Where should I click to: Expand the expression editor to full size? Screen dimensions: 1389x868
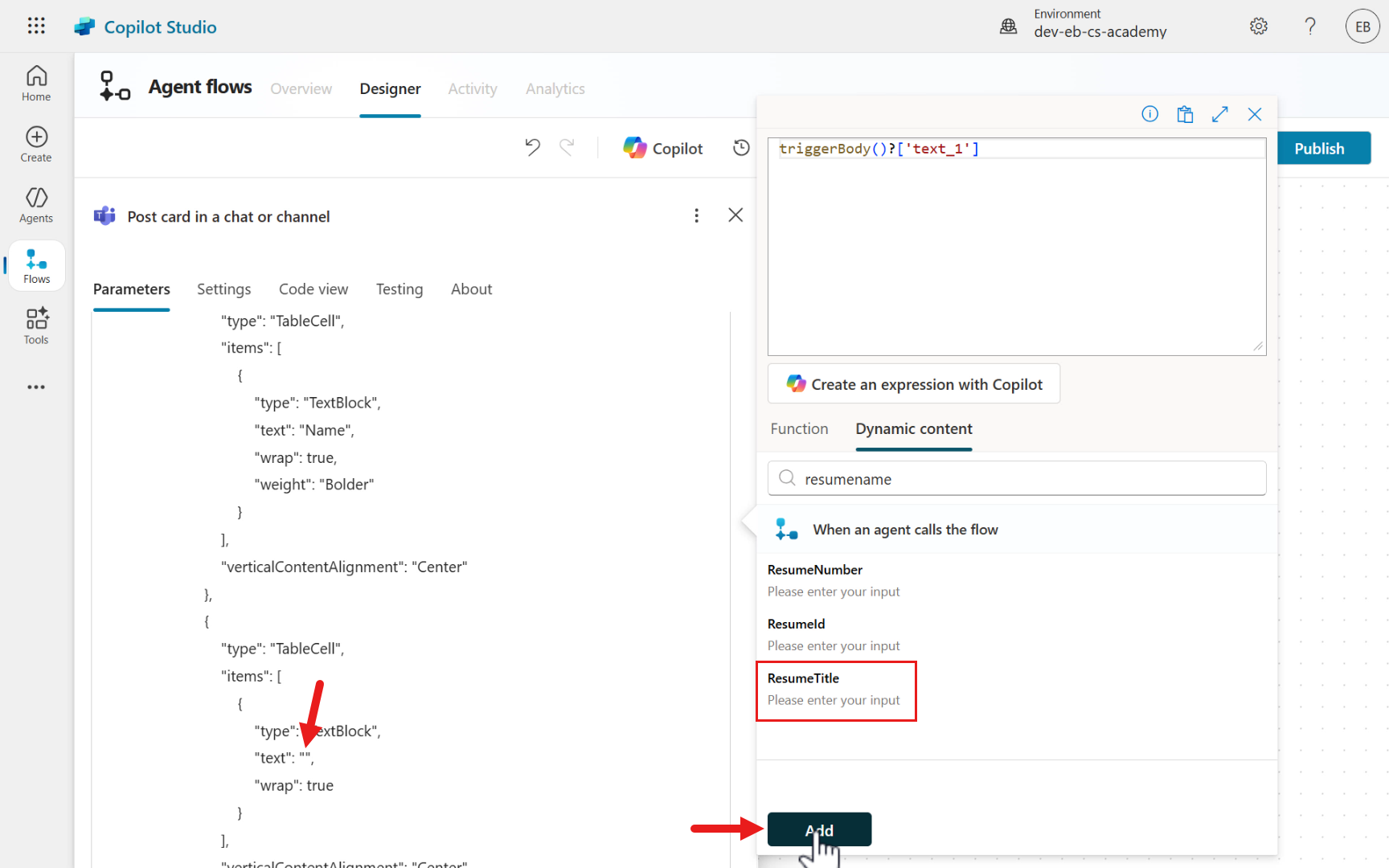click(1219, 114)
